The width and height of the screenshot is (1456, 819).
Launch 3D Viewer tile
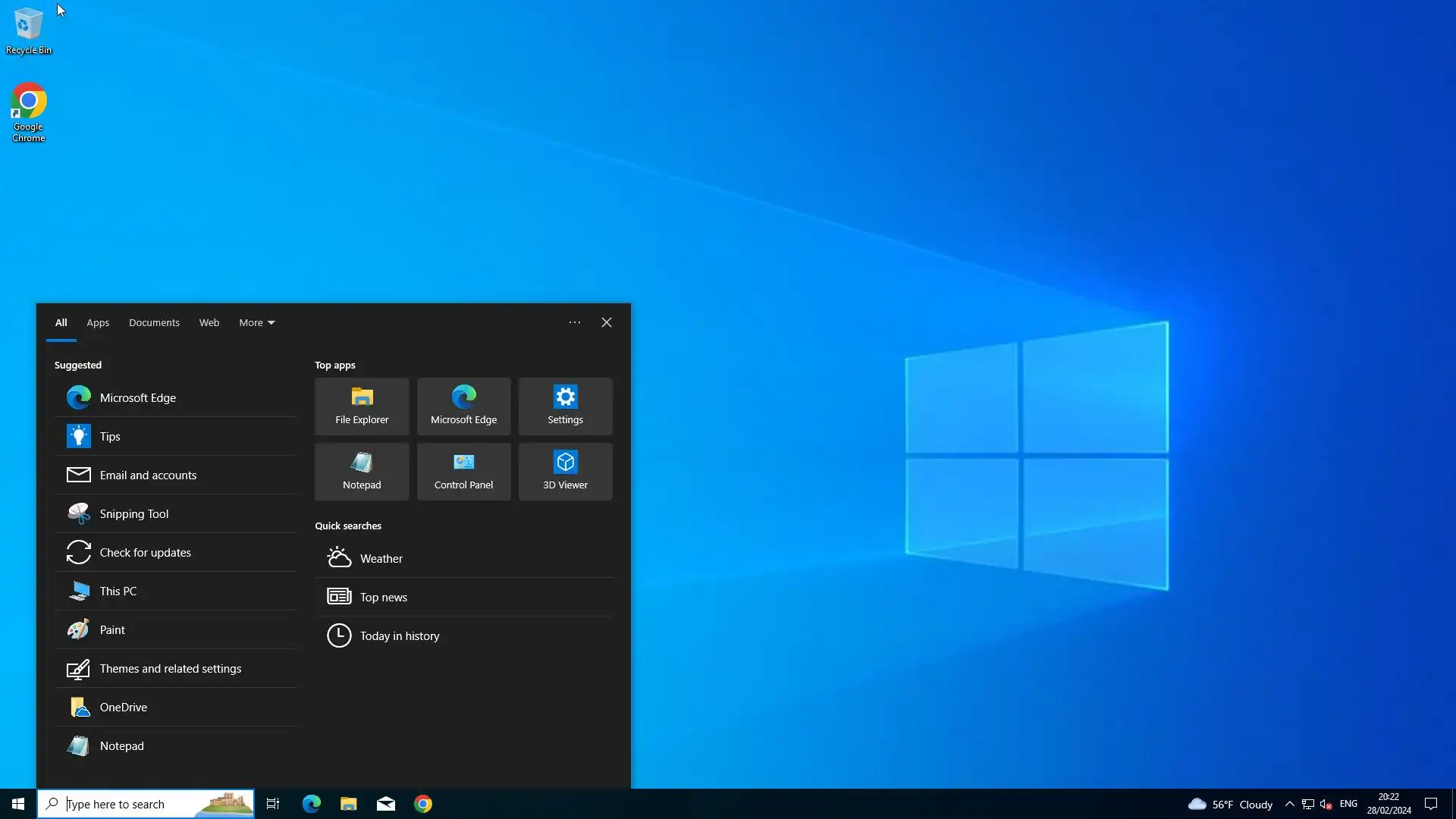(x=565, y=472)
